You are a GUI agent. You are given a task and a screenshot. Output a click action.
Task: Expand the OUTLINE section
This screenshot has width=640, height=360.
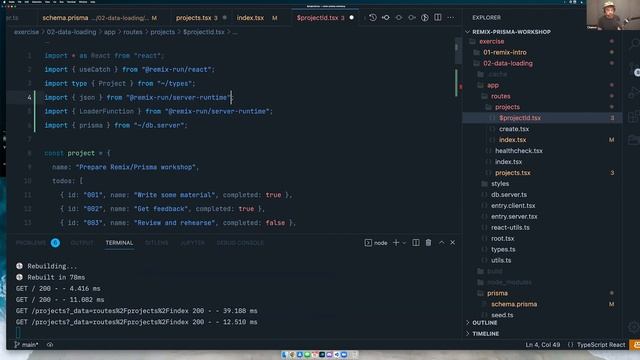tap(484, 323)
